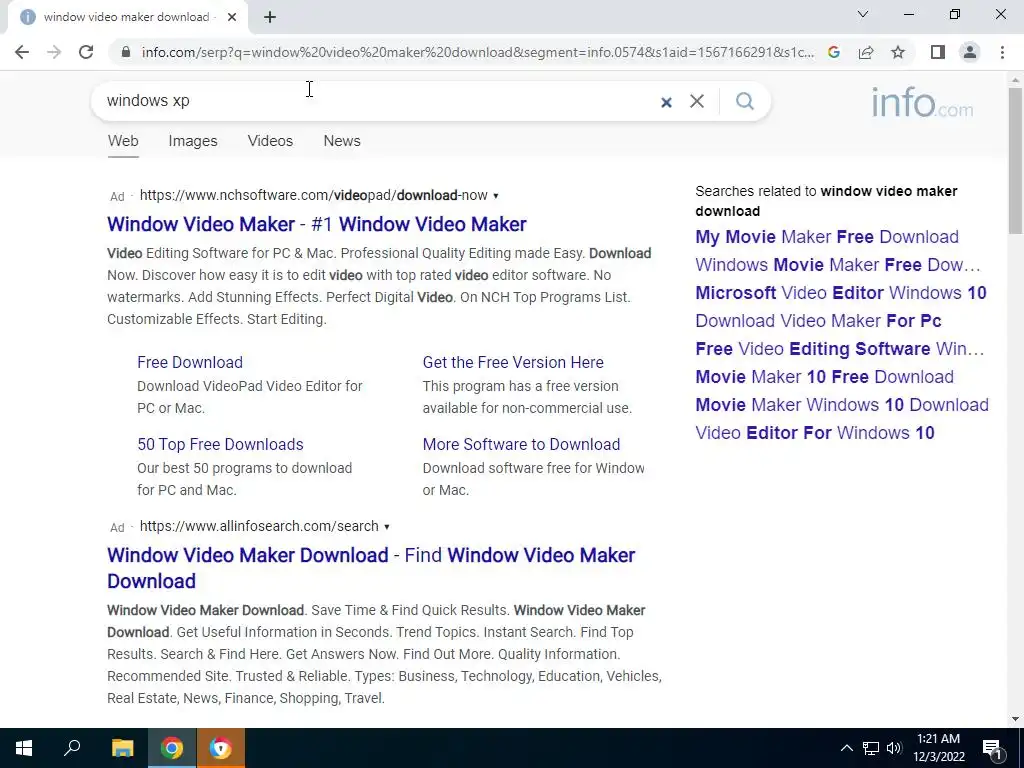The height and width of the screenshot is (768, 1024).
Task: Clear the search box with large X
Action: tap(697, 101)
